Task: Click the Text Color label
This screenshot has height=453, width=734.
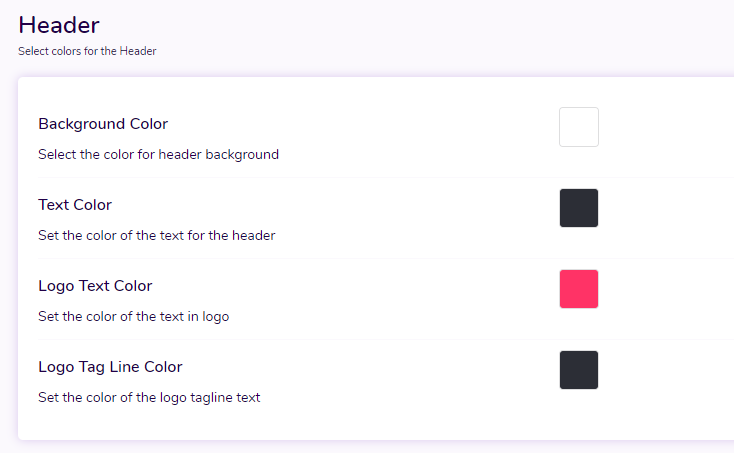Action: click(x=75, y=205)
